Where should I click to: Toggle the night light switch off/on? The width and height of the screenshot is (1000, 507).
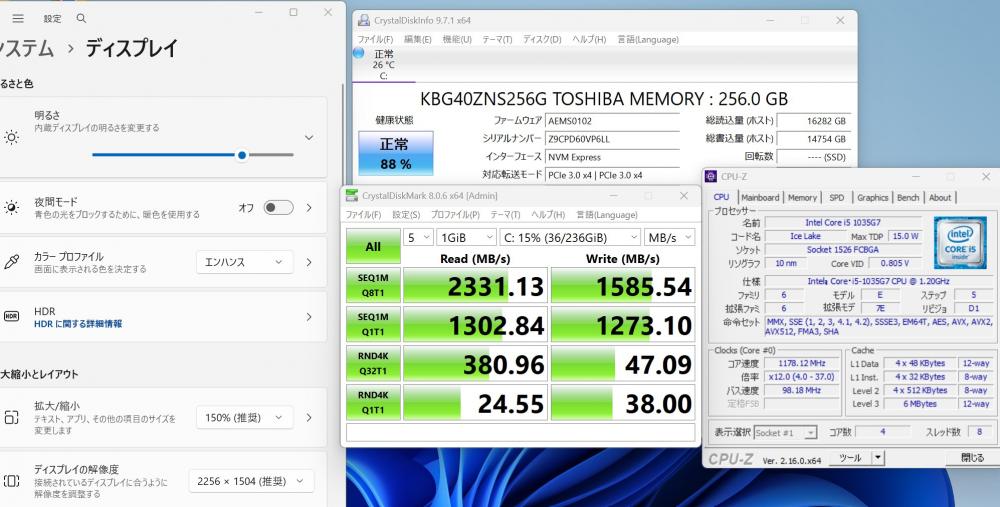pos(279,207)
